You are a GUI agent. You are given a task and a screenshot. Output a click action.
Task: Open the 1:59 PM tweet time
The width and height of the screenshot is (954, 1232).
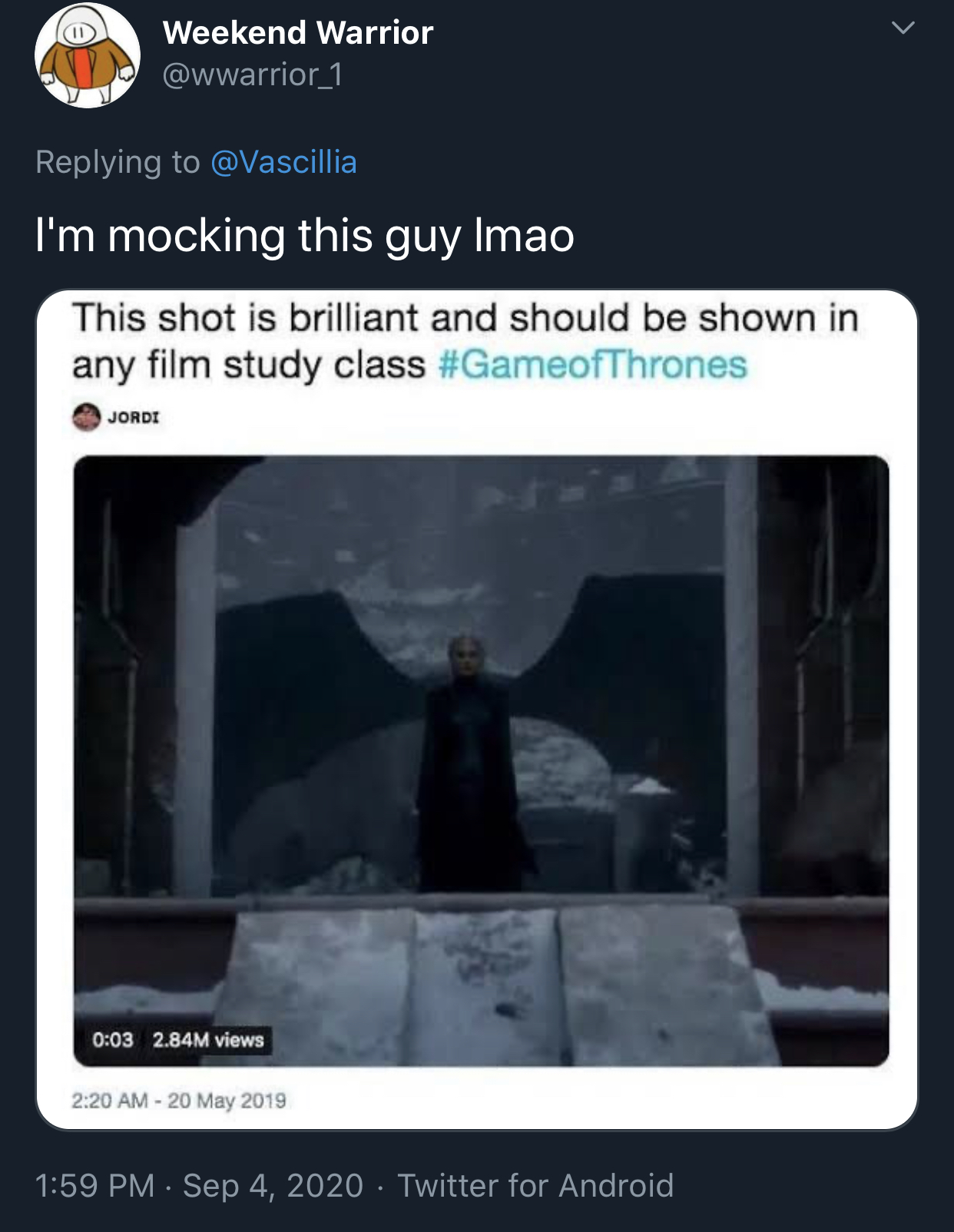click(x=95, y=1185)
